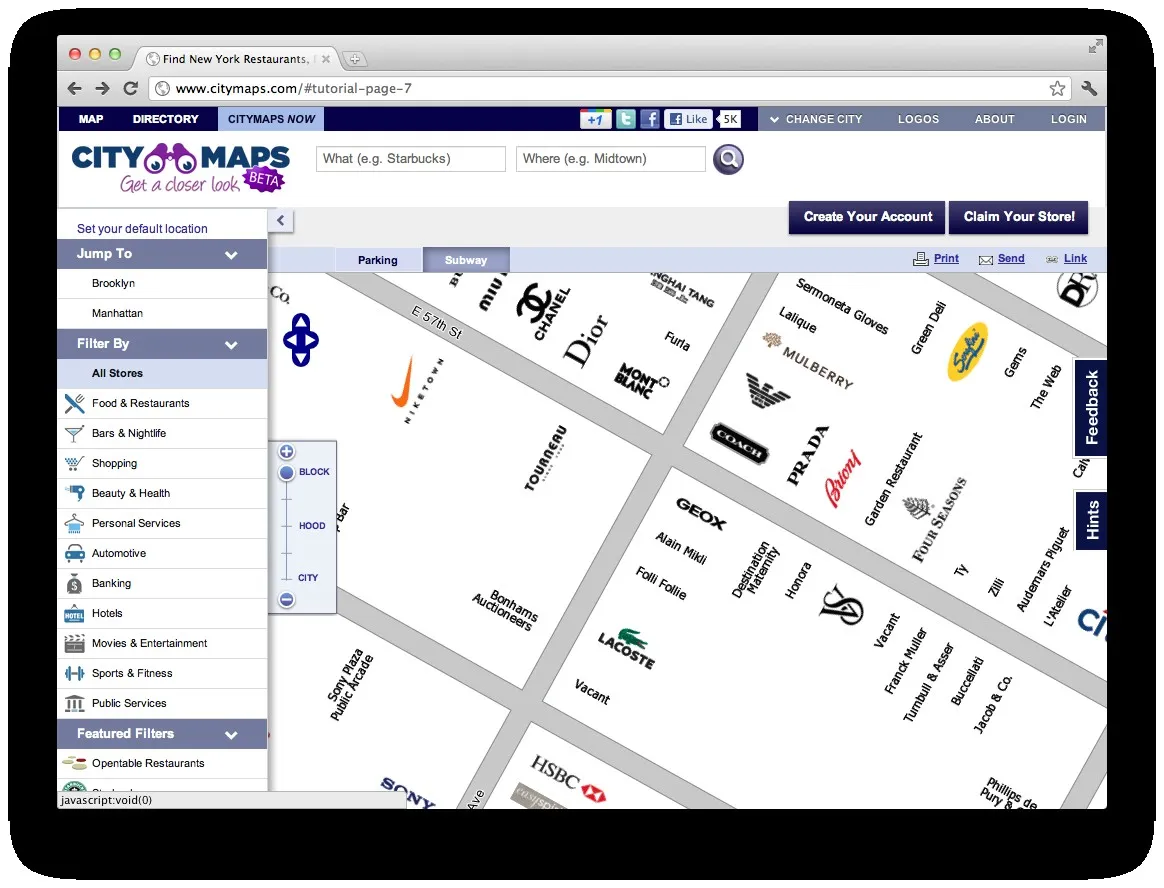Click the Emporio Armani eagle logo

(768, 391)
